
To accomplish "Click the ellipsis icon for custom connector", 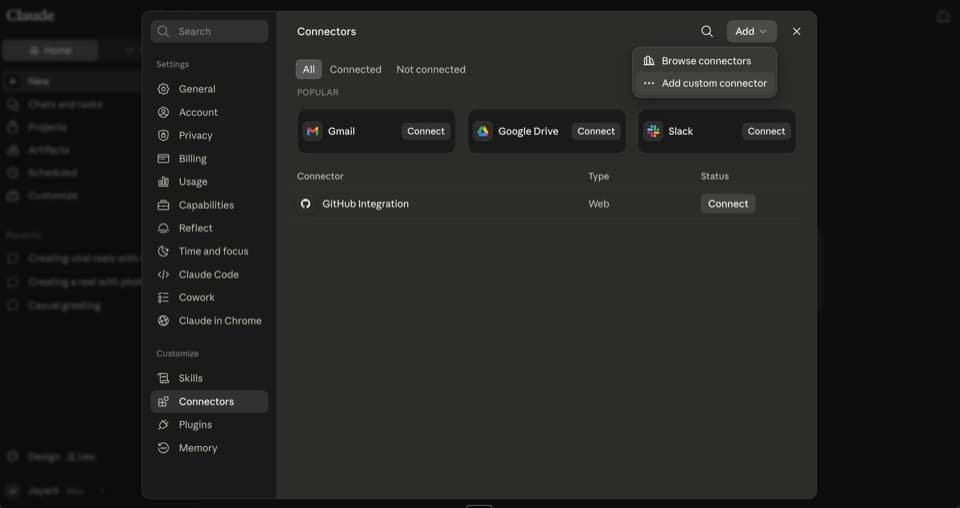I will click(x=649, y=83).
